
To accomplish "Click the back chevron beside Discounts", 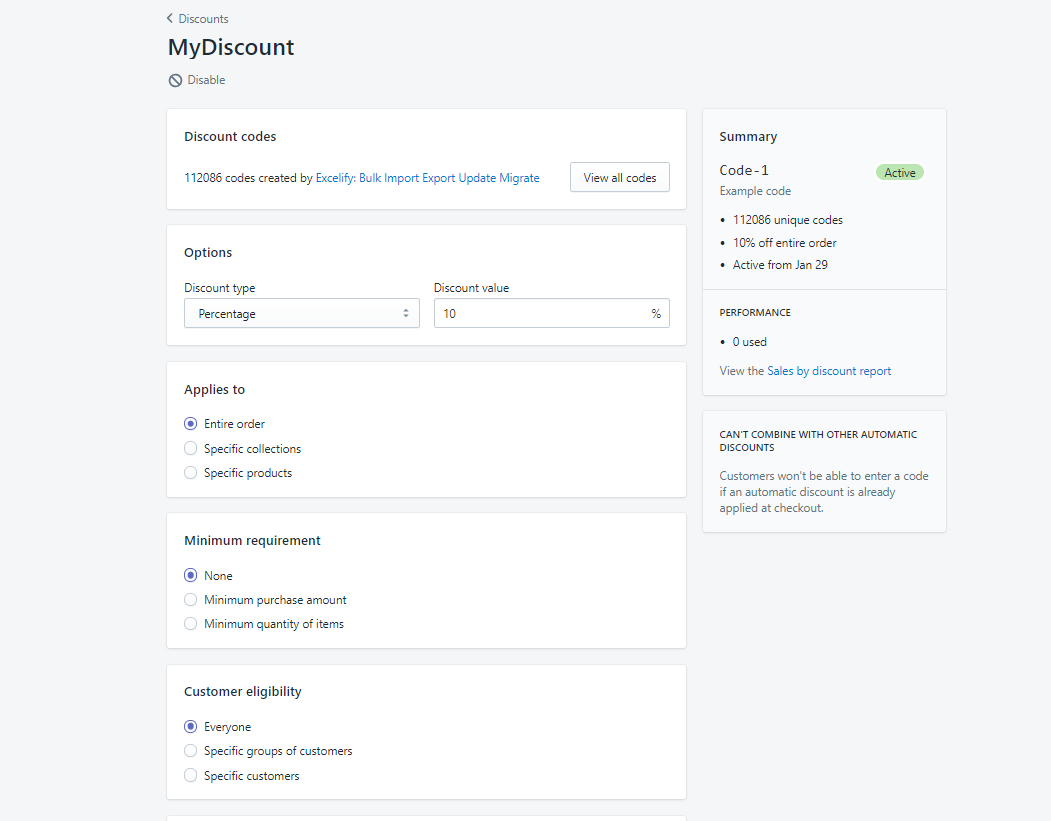I will [x=170, y=18].
